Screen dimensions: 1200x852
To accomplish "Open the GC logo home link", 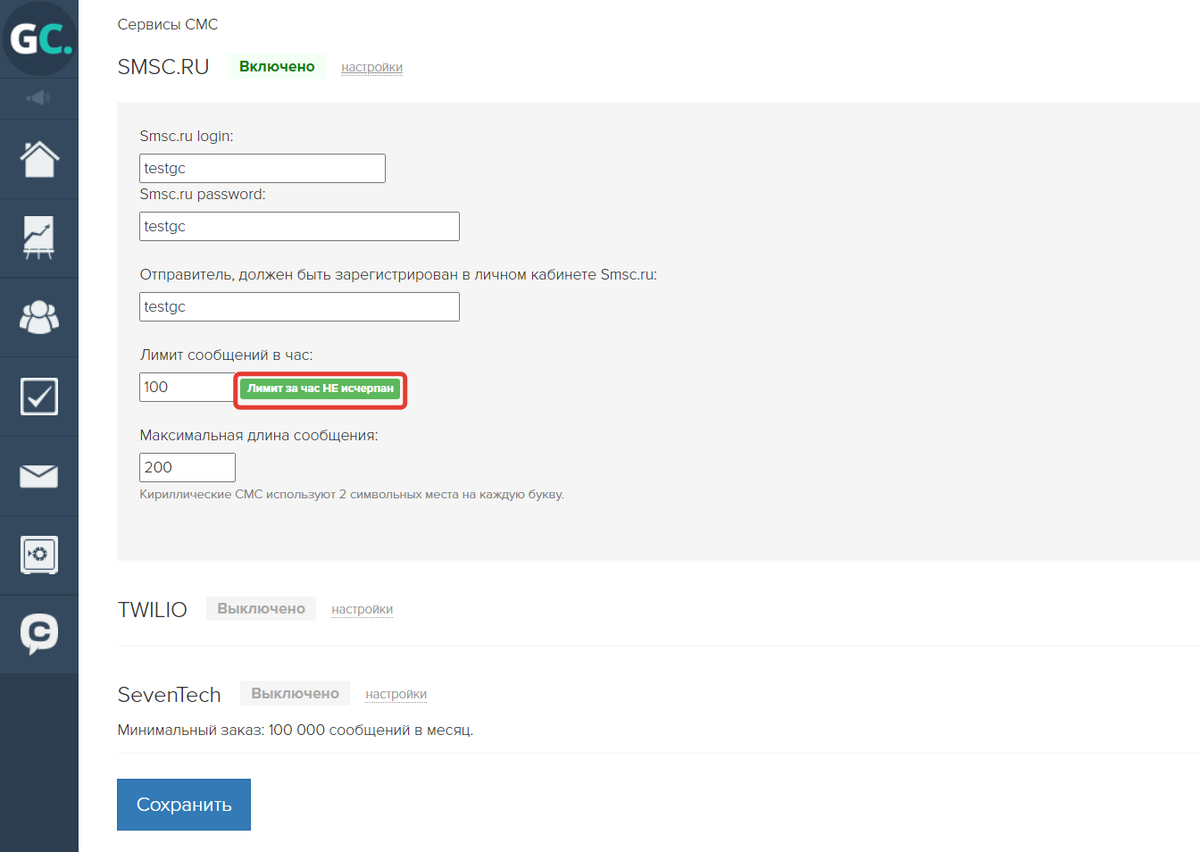I will [39, 39].
